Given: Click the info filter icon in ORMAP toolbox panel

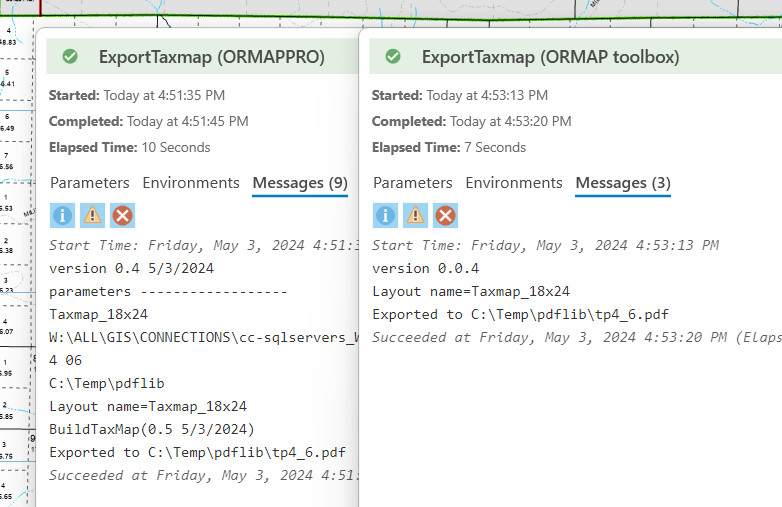Looking at the screenshot, I should tap(385, 215).
